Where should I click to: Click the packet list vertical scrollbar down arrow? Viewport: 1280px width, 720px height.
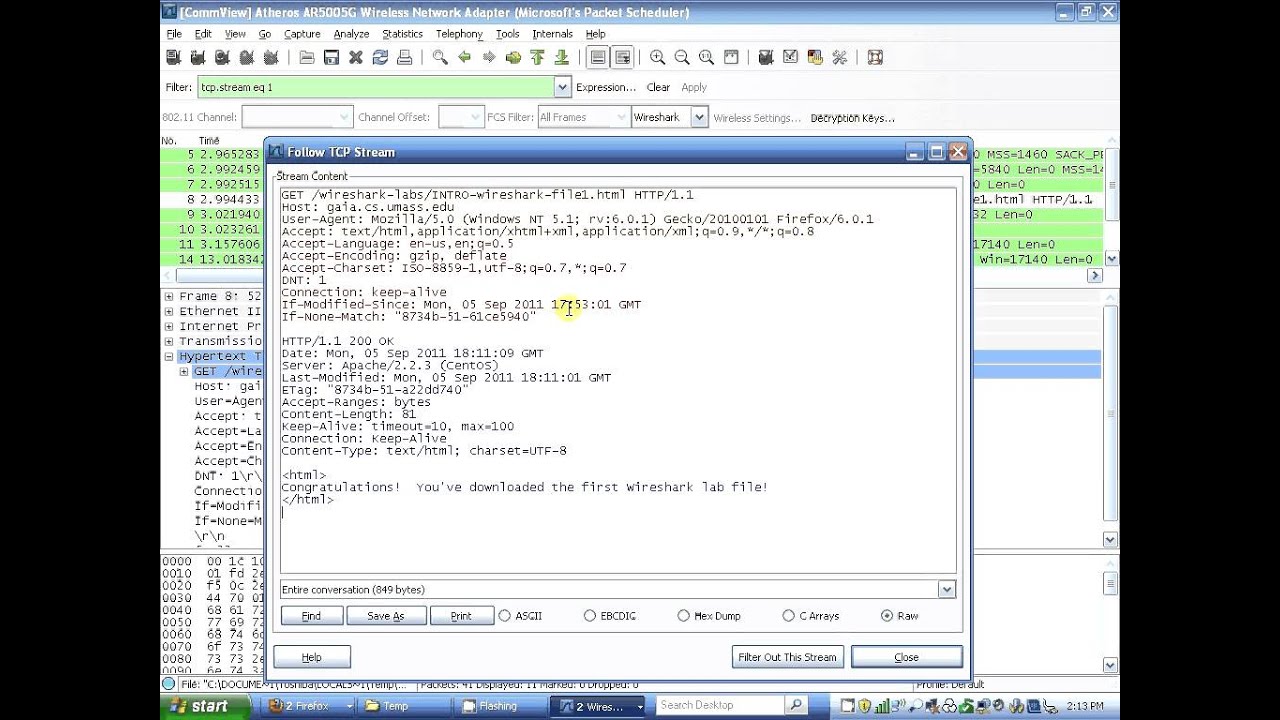click(x=1111, y=259)
